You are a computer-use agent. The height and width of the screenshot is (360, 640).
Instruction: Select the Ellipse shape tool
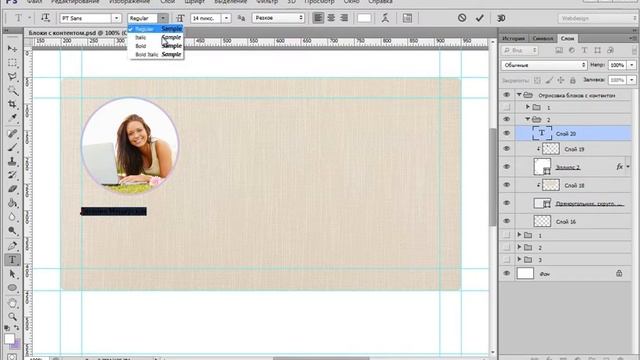12,287
